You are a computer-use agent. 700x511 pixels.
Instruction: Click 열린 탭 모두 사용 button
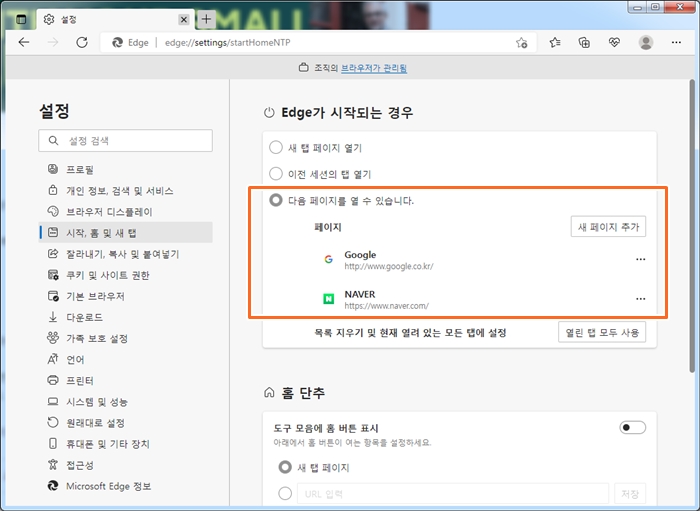pos(602,332)
